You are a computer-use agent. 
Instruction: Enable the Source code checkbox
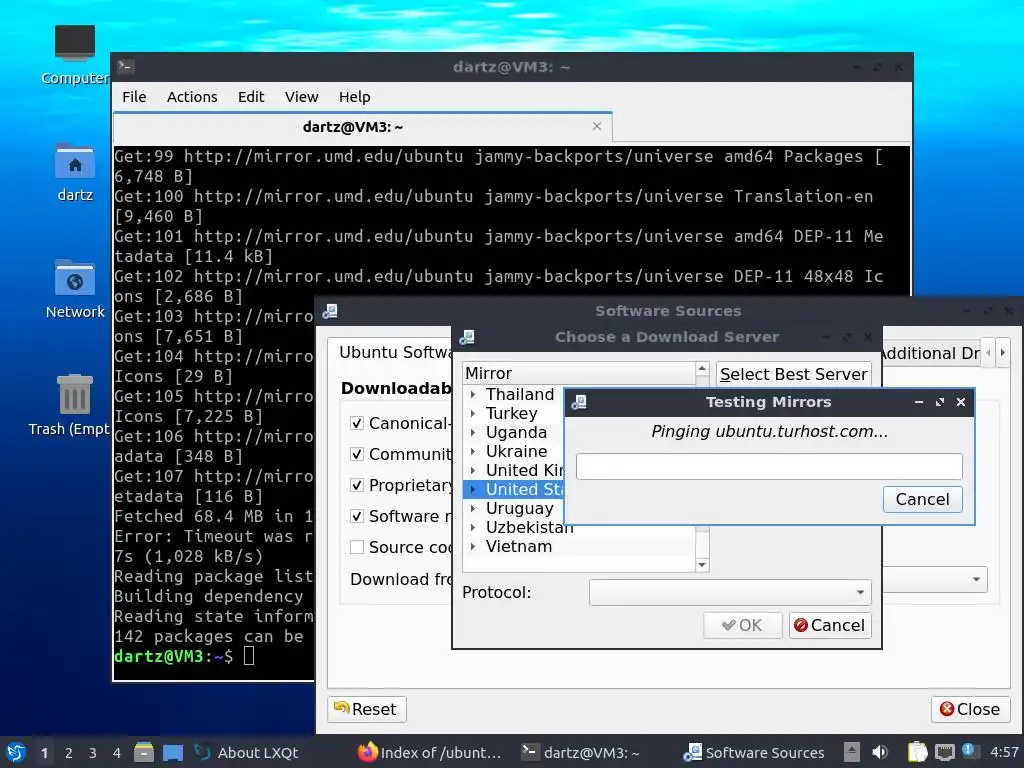[357, 547]
